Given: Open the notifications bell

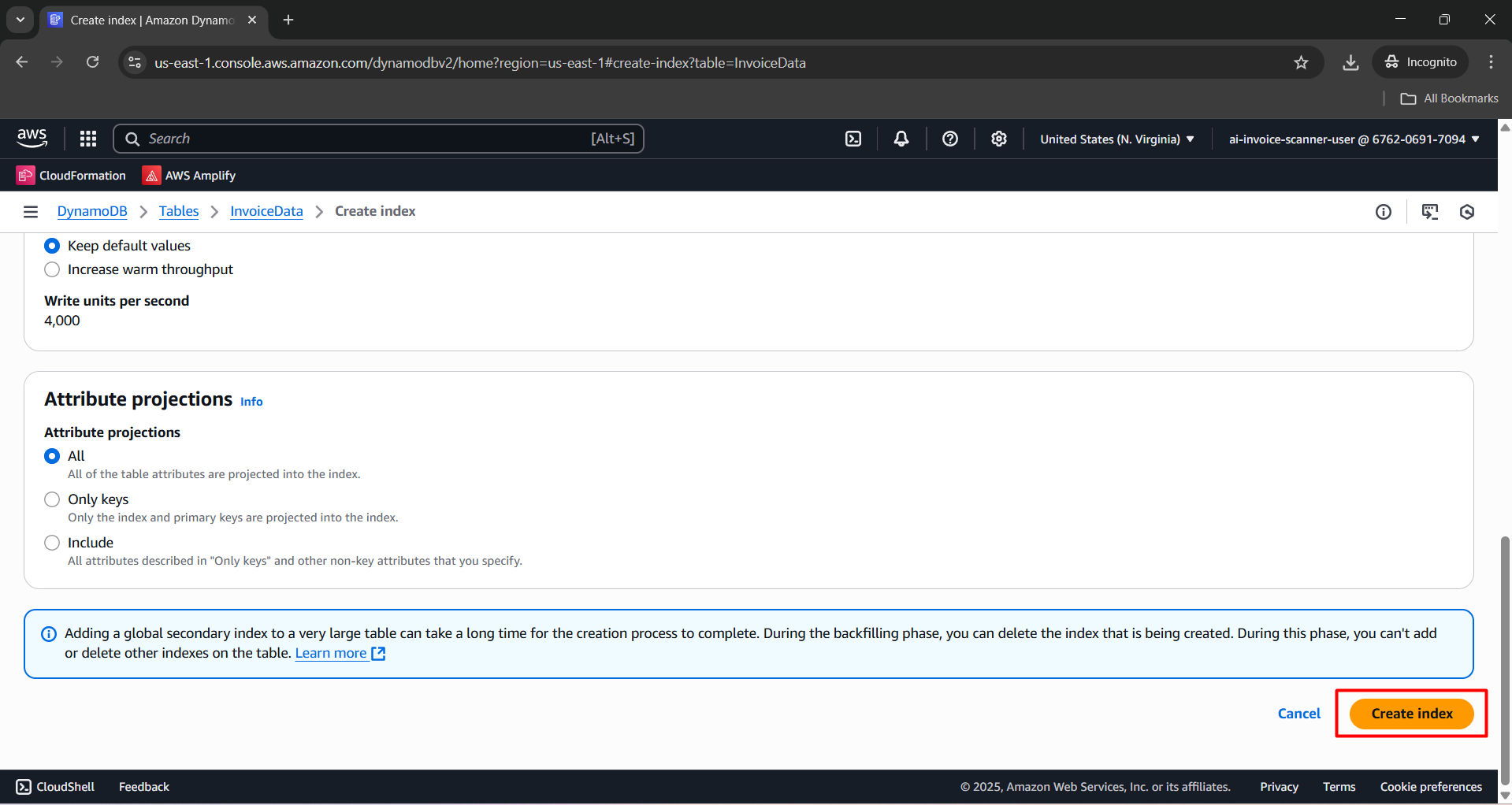Looking at the screenshot, I should [901, 139].
